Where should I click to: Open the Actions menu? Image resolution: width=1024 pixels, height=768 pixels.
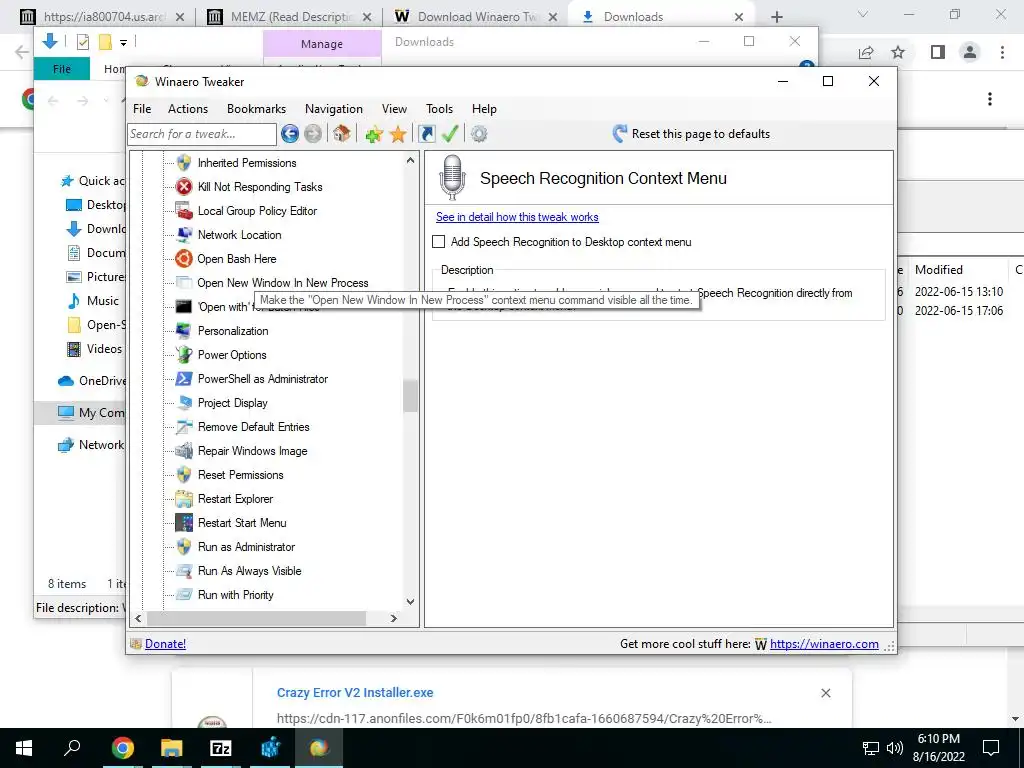(x=188, y=109)
